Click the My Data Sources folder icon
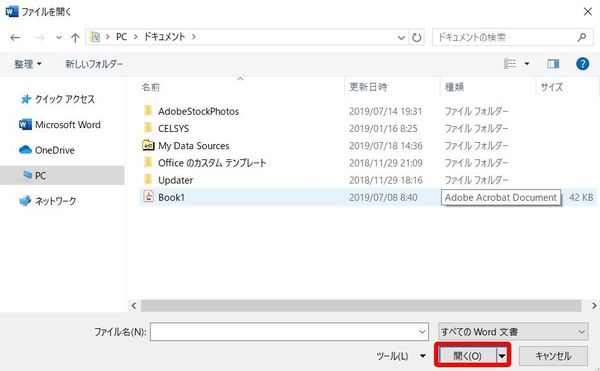 [x=148, y=145]
